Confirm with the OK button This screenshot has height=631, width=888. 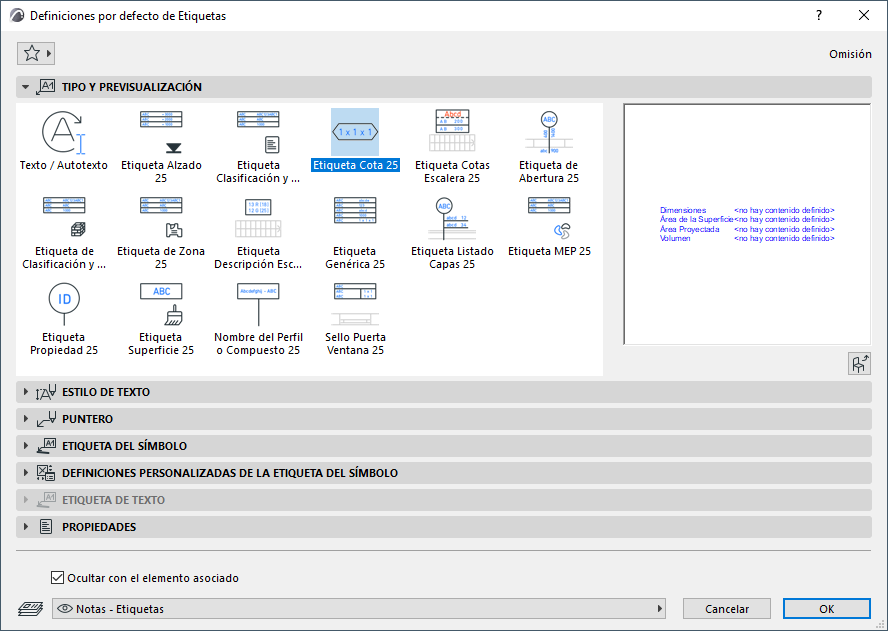[x=827, y=609]
